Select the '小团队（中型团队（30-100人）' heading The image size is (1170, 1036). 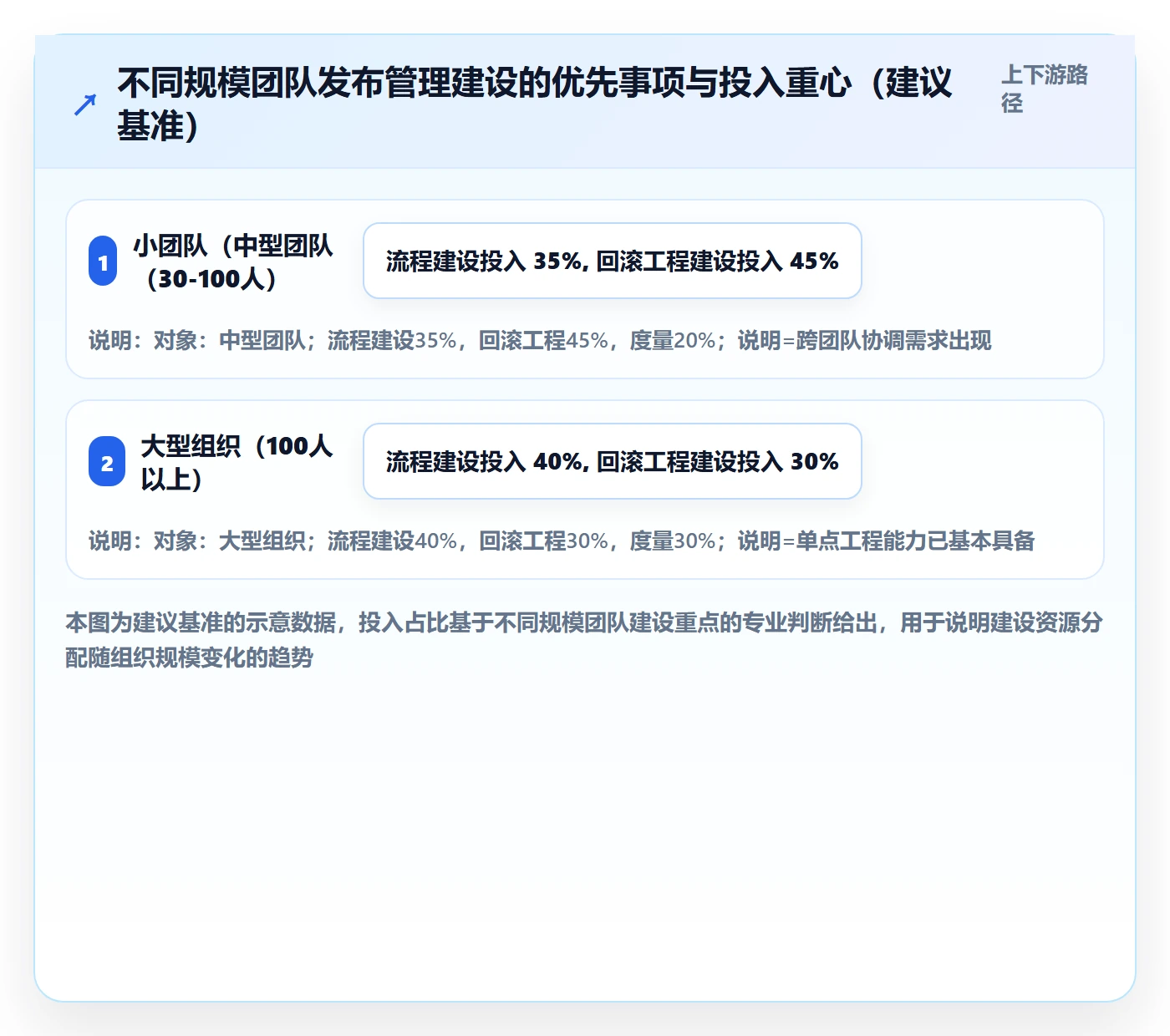(233, 262)
